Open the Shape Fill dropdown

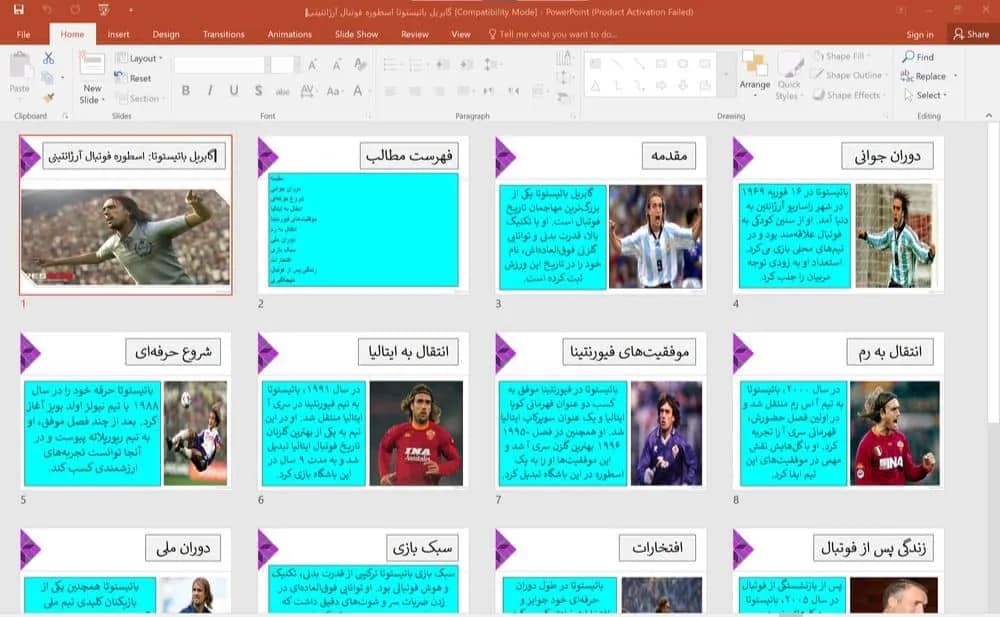[842, 56]
